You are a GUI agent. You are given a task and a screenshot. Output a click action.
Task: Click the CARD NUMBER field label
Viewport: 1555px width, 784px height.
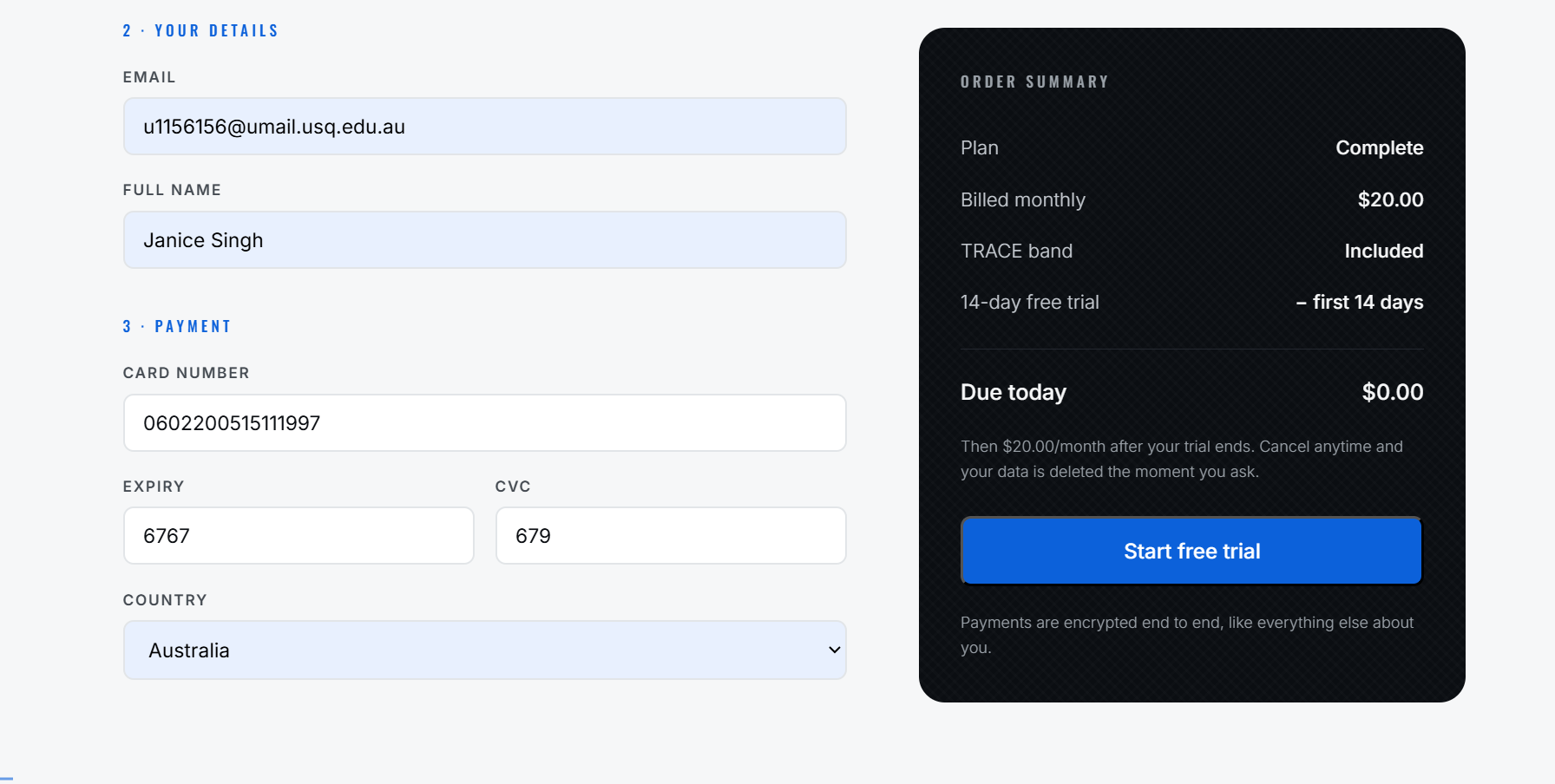click(186, 373)
